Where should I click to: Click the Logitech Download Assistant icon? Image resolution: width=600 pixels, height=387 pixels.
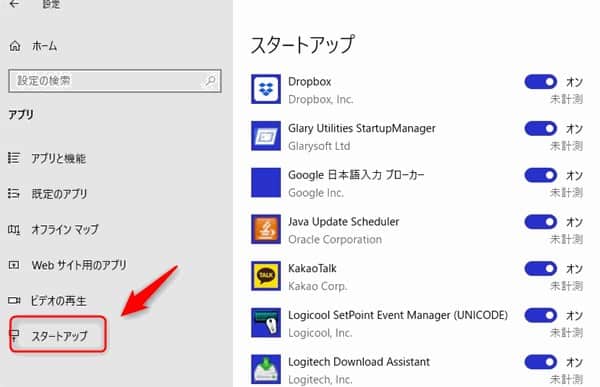tap(266, 369)
